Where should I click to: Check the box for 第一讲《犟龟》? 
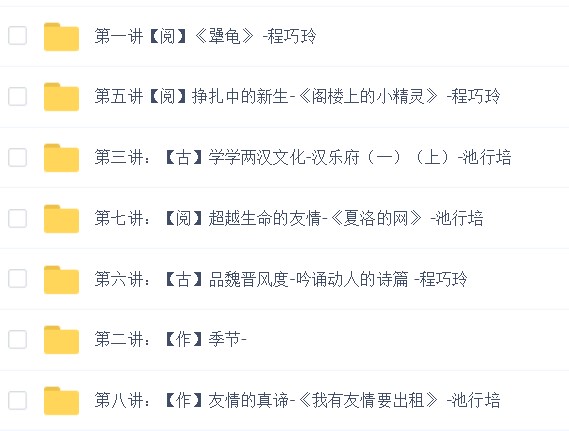[x=17, y=36]
